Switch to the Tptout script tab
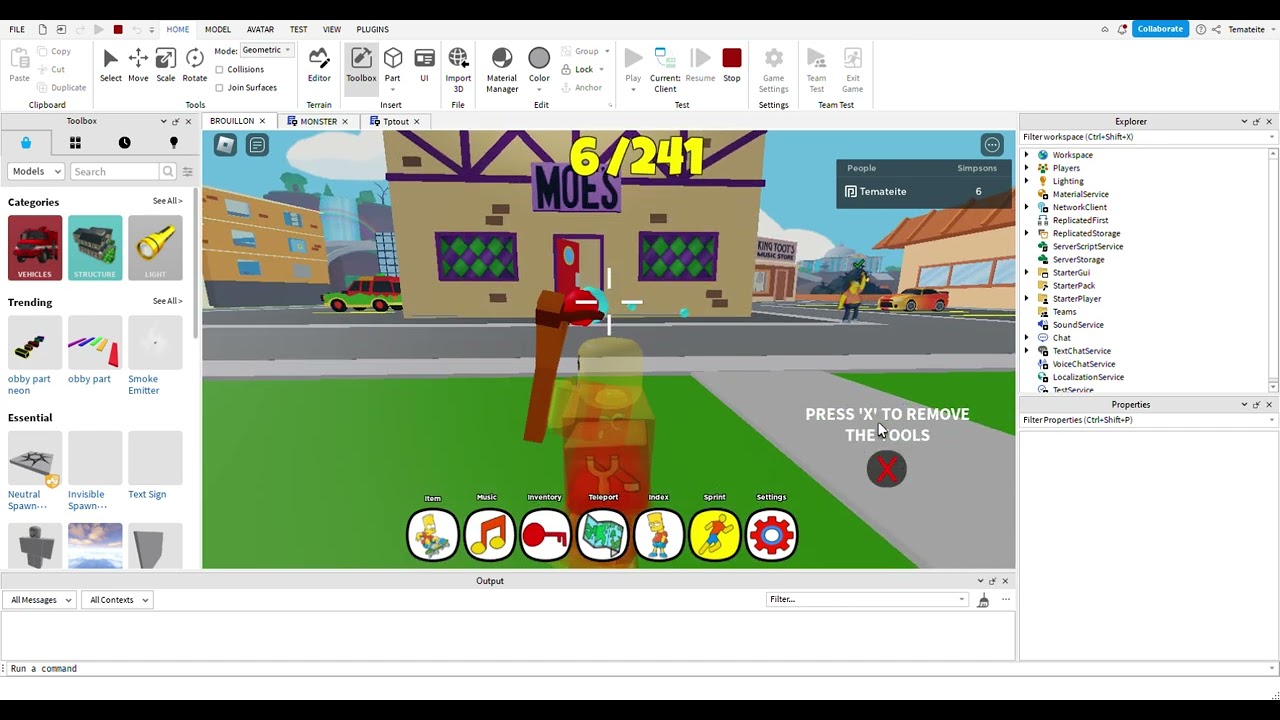This screenshot has width=1280, height=720. 395,121
